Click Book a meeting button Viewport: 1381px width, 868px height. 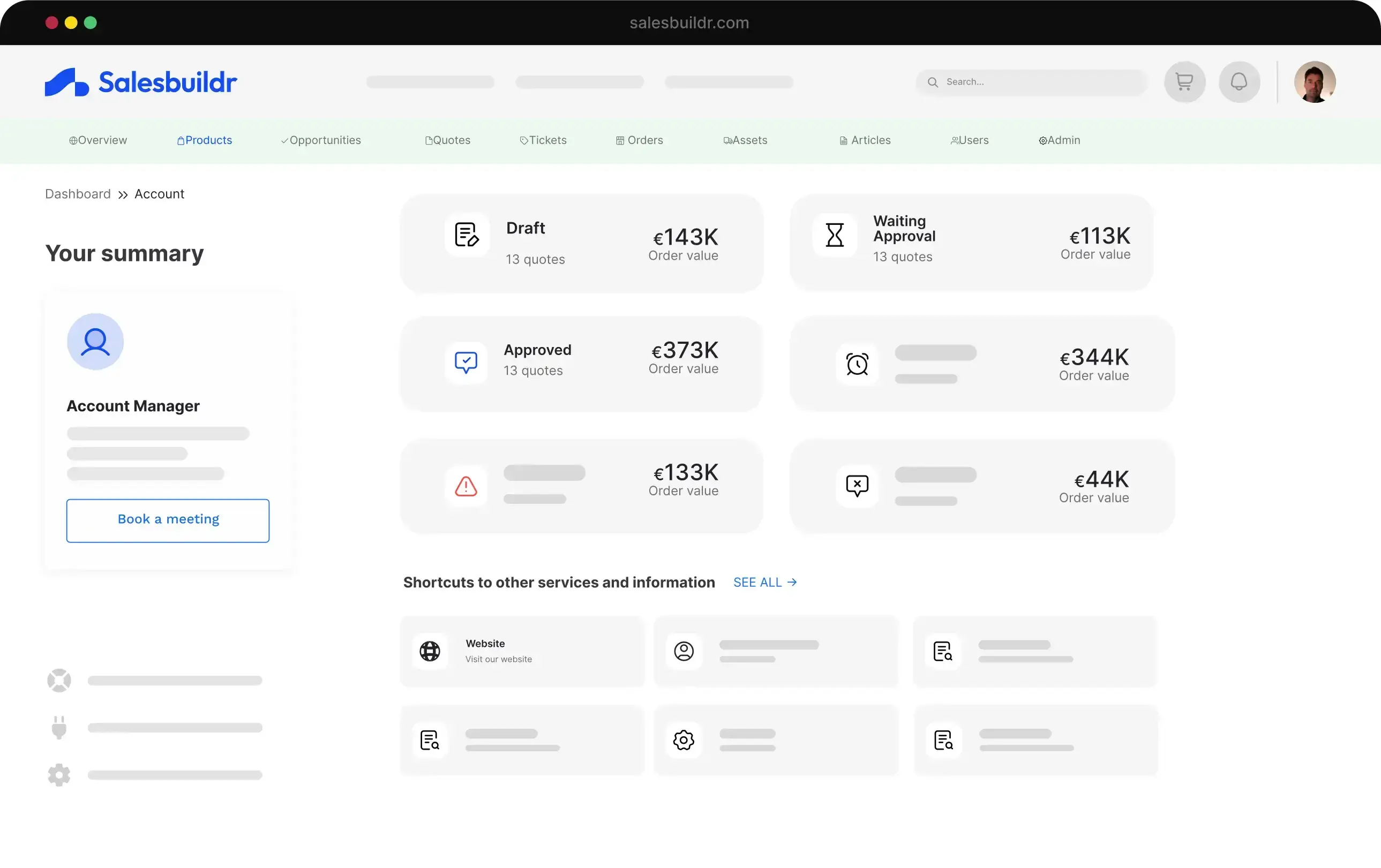168,520
